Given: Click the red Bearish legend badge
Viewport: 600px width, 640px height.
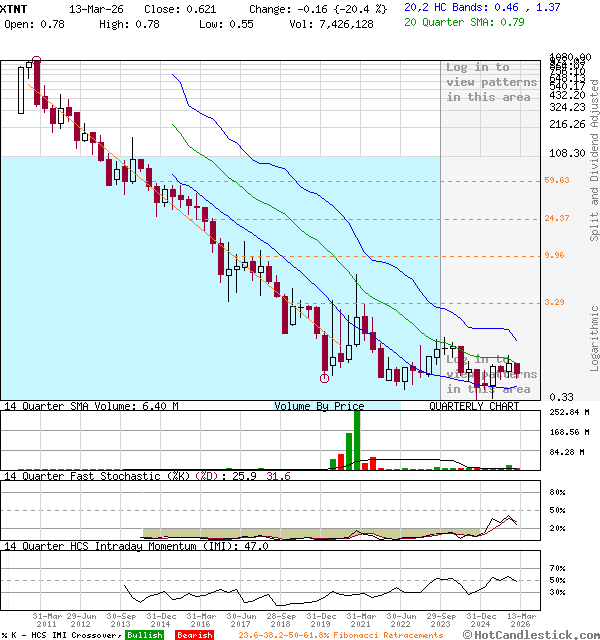Looking at the screenshot, I should pyautogui.click(x=194, y=635).
